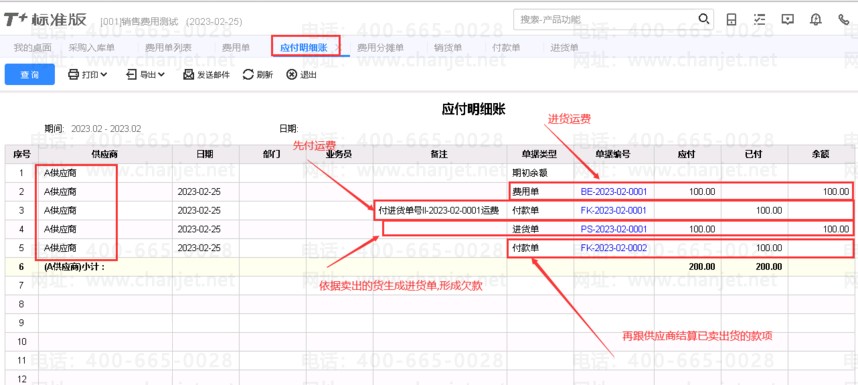Click the phone support icon
This screenshot has height=385, width=858.
pos(844,19)
